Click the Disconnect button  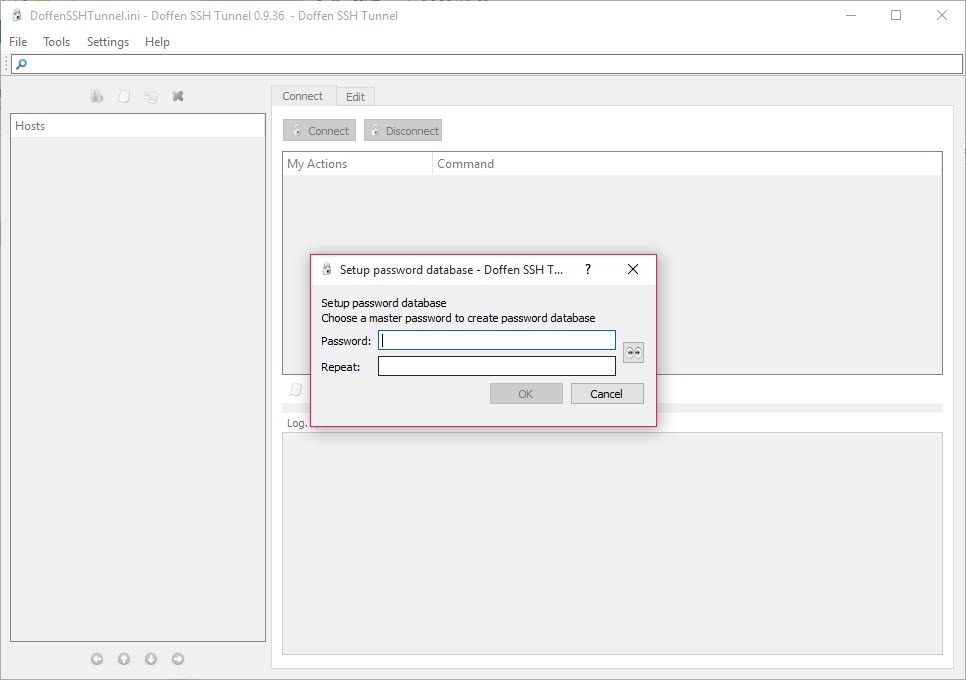[x=403, y=131]
